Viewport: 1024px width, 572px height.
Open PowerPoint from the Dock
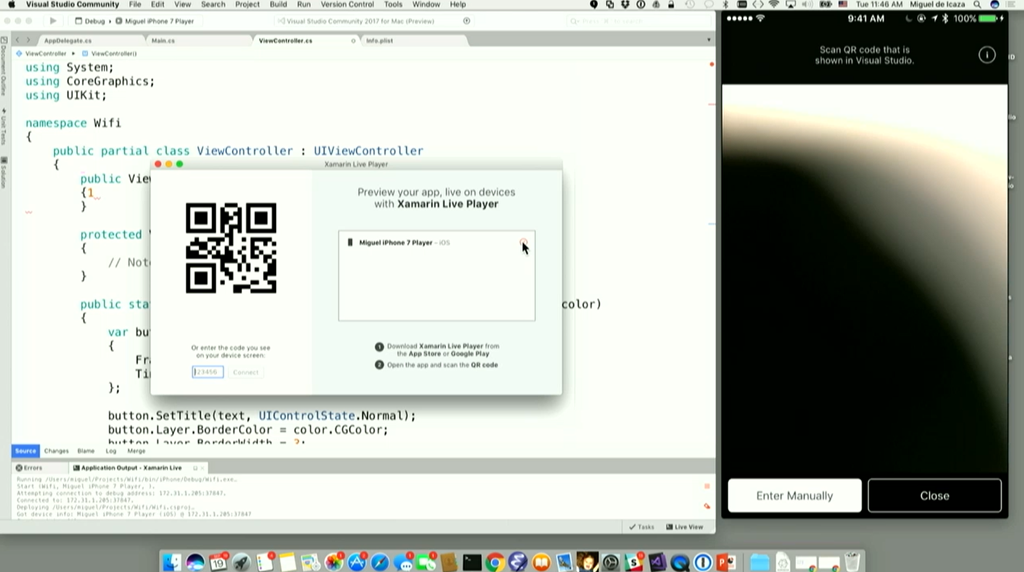(x=726, y=562)
